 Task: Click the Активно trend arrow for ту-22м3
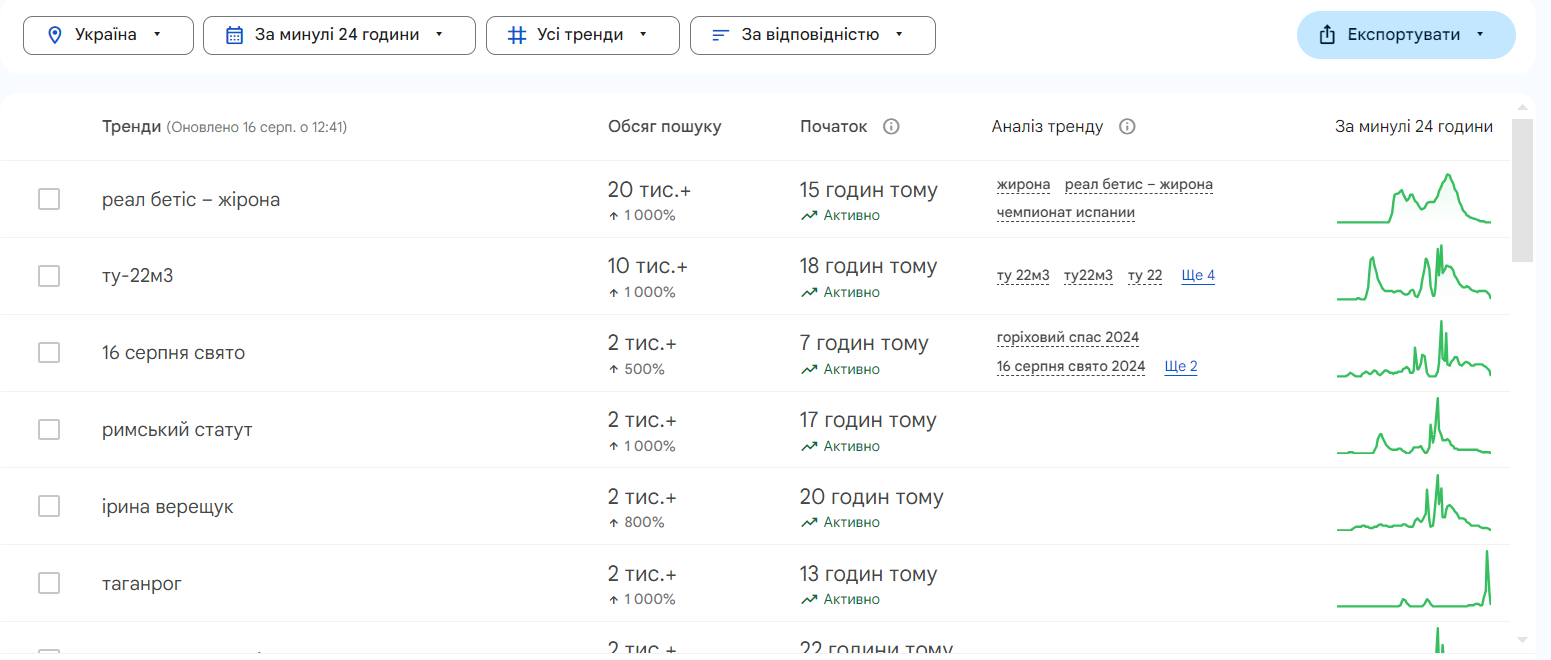[809, 292]
